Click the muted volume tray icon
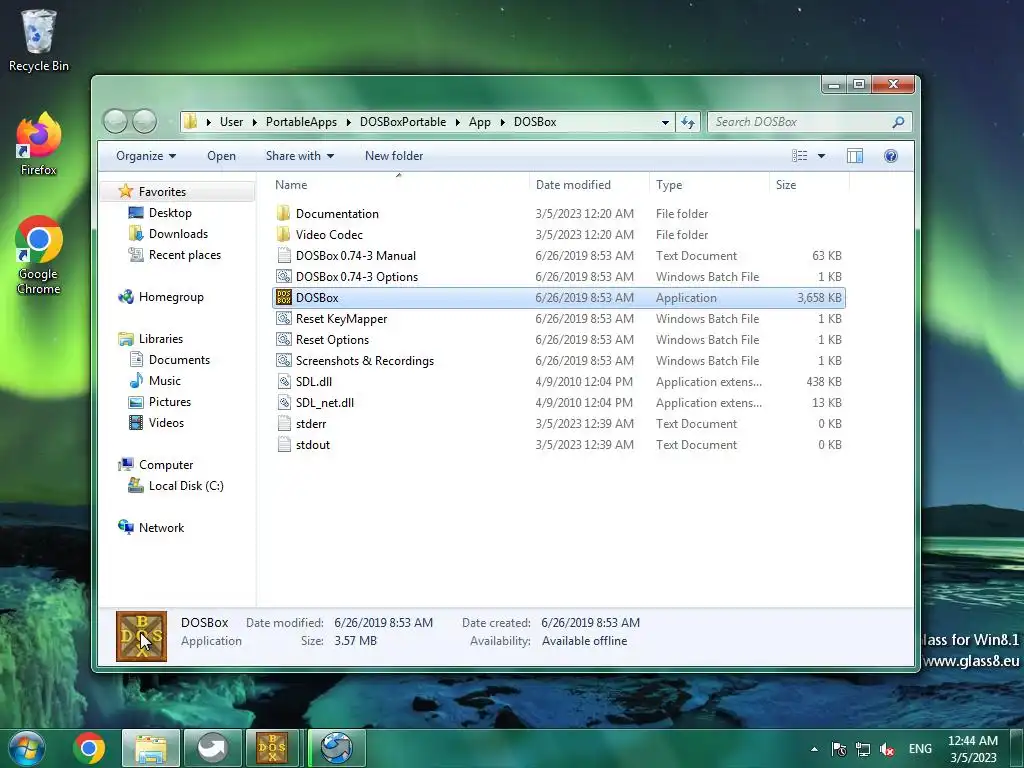This screenshot has height=768, width=1024. 887,749
